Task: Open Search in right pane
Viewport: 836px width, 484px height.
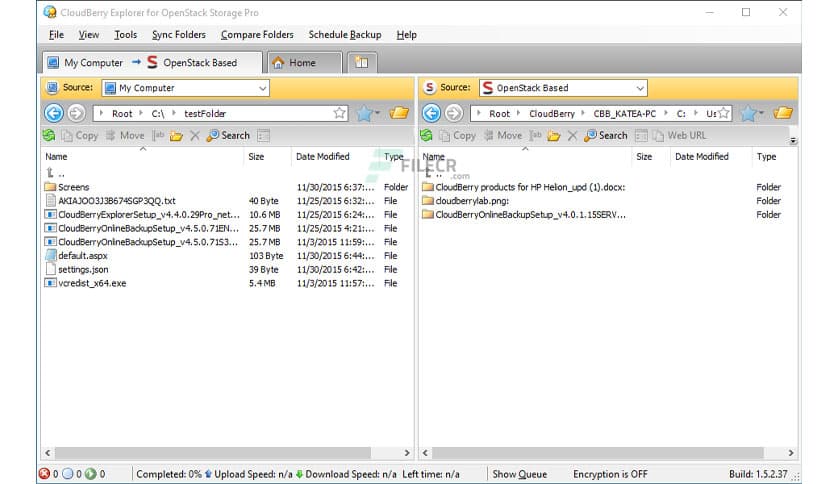Action: point(606,135)
